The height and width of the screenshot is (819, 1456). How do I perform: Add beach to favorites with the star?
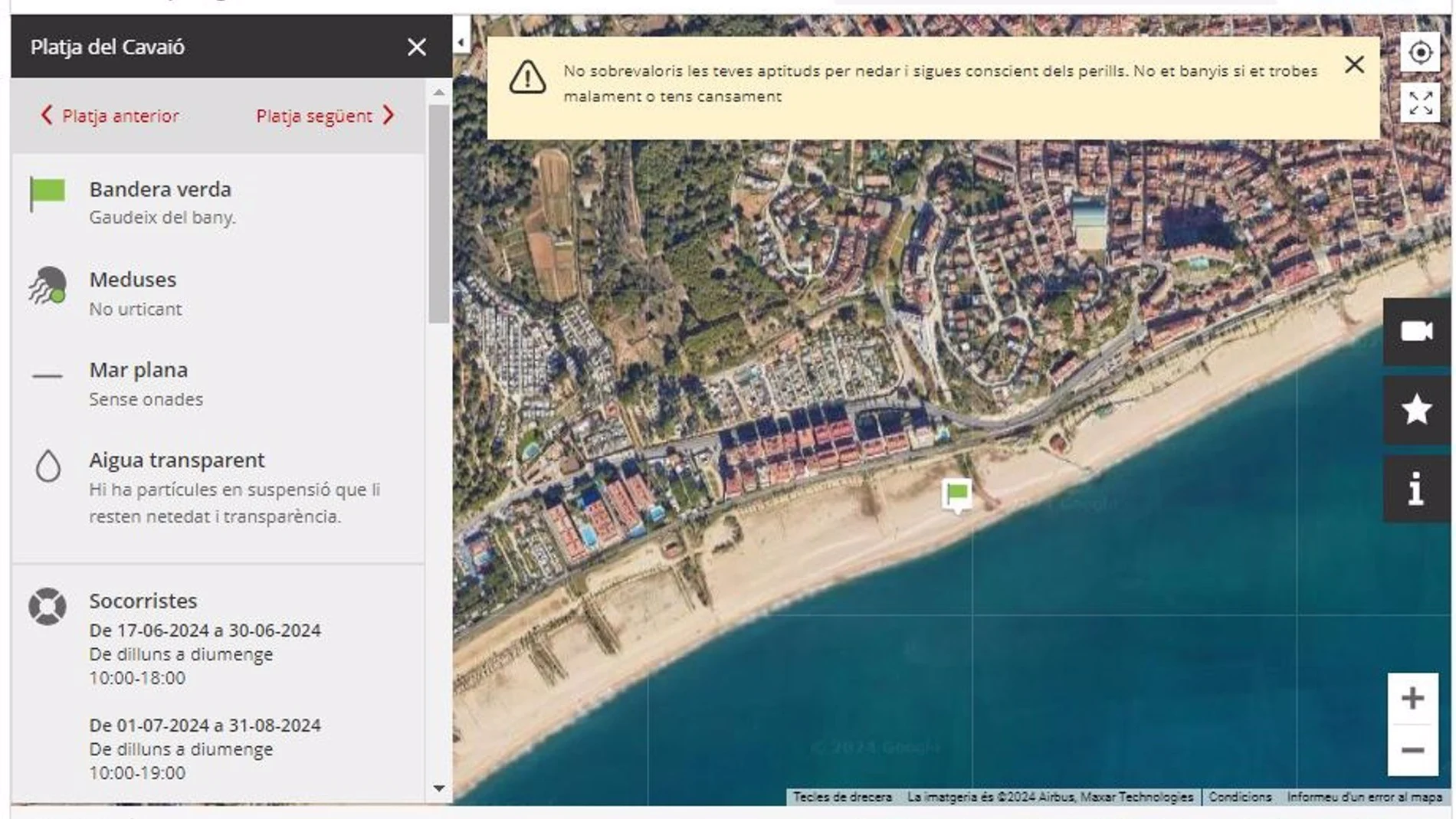(1417, 409)
